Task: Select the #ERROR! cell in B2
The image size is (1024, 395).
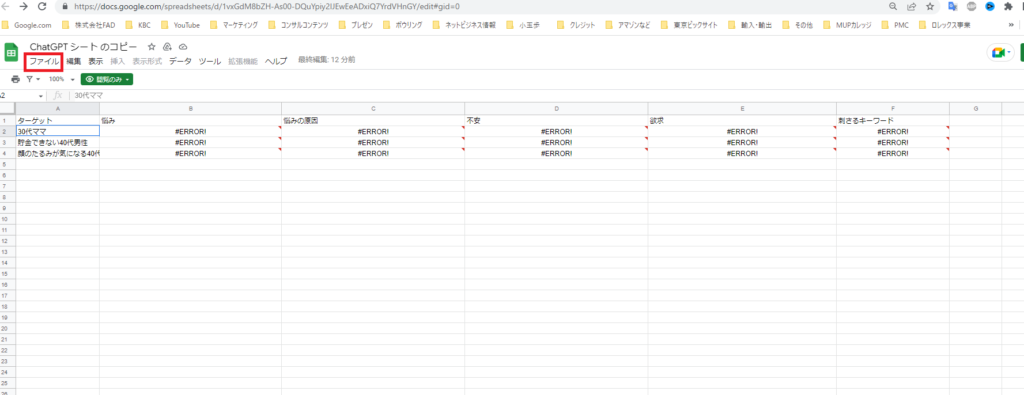Action: 191,131
